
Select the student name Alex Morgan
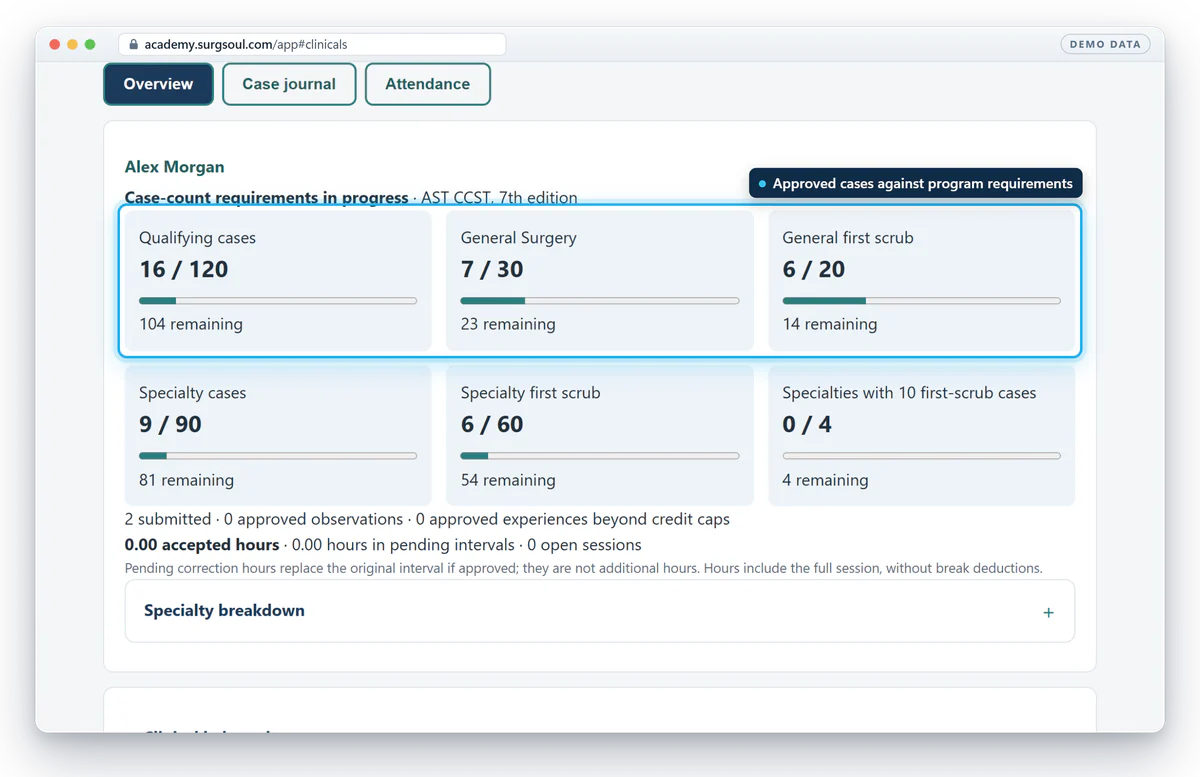click(x=174, y=167)
